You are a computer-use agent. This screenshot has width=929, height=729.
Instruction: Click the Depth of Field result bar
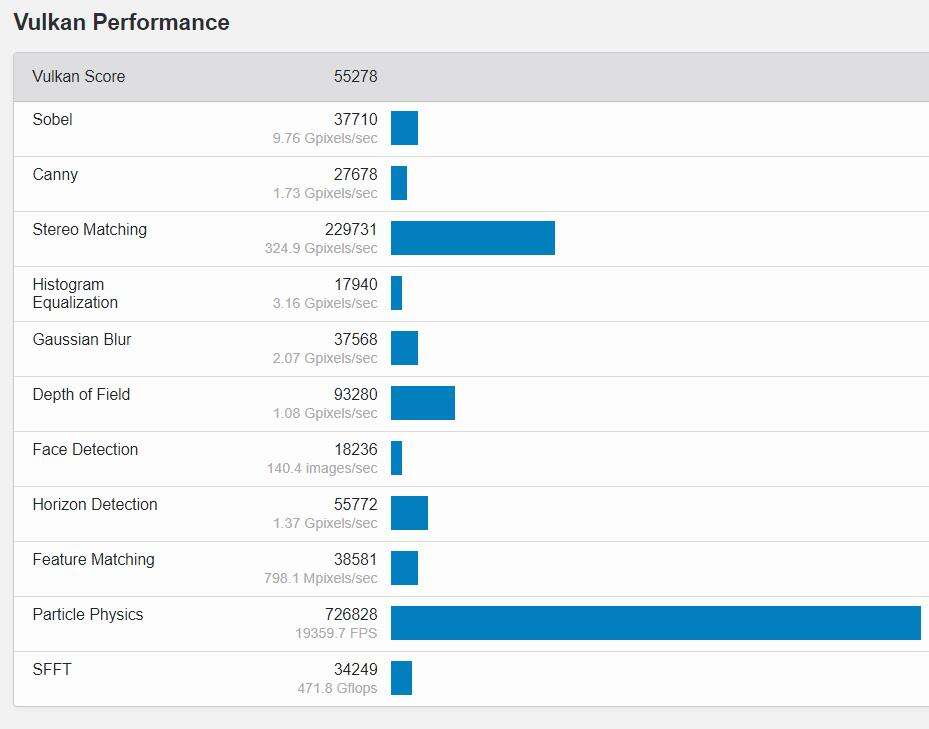pos(422,403)
